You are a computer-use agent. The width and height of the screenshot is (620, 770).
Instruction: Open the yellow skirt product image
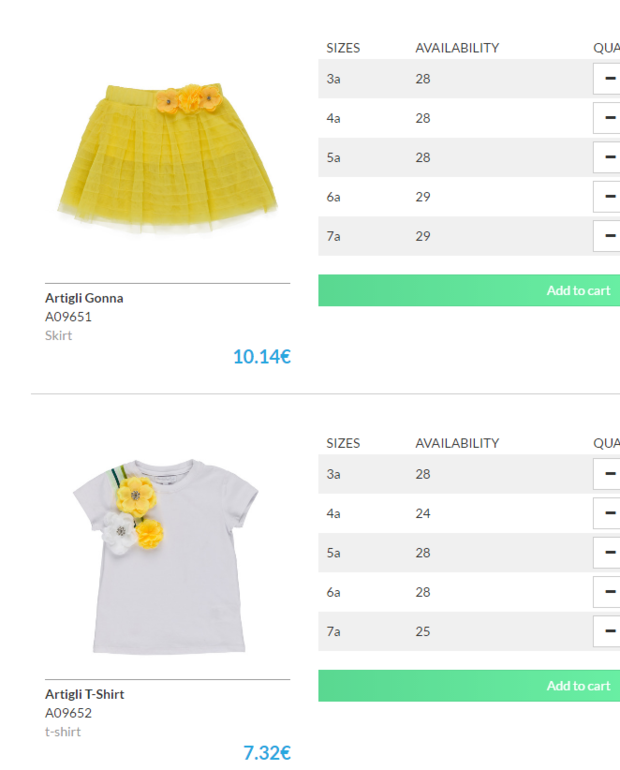pyautogui.click(x=167, y=158)
